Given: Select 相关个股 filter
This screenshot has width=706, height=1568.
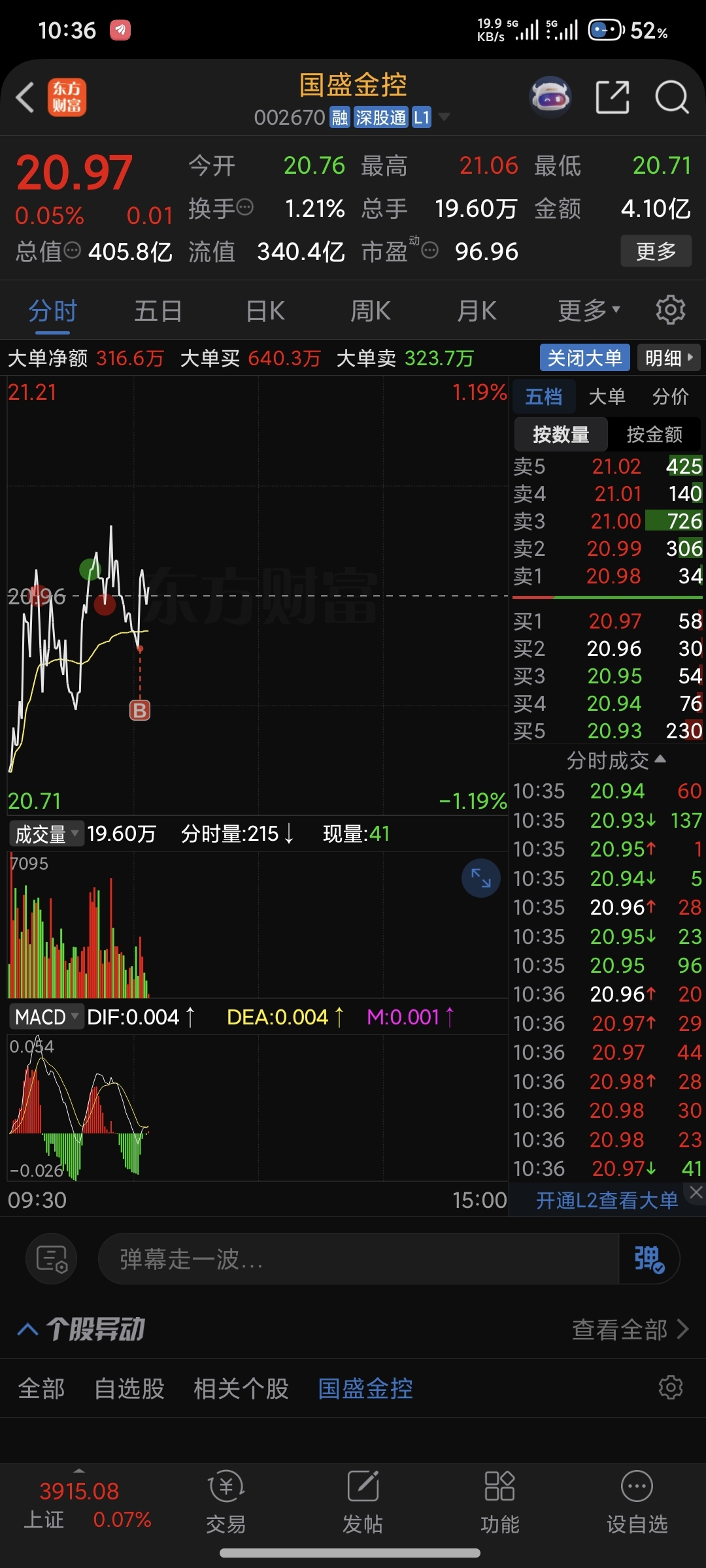Looking at the screenshot, I should click(x=241, y=1388).
